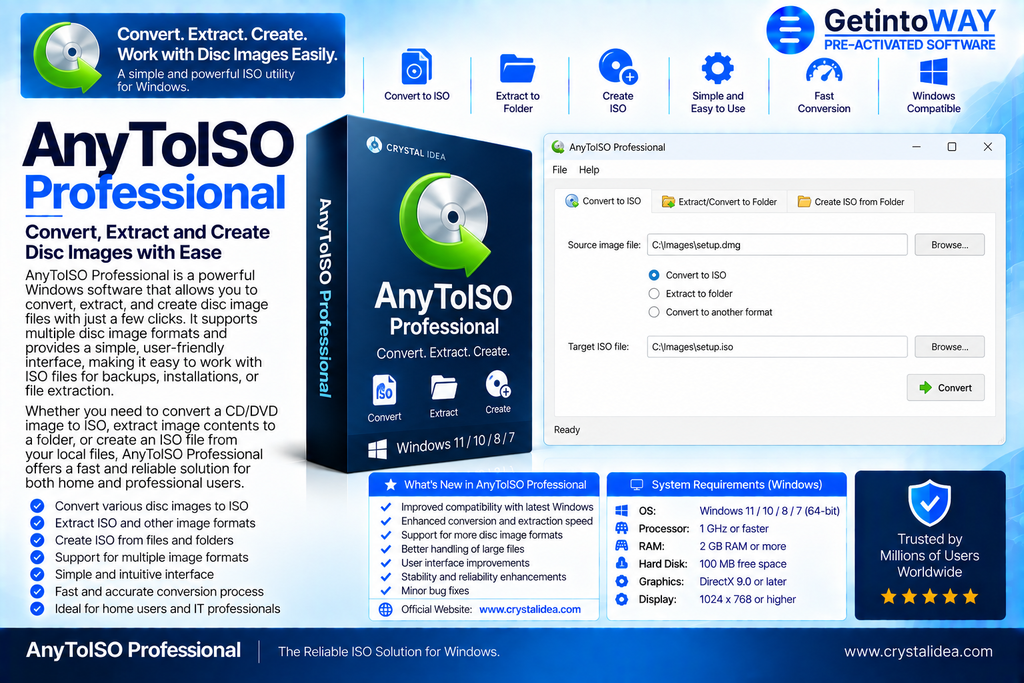Click the Target ISO file input field

(x=777, y=347)
